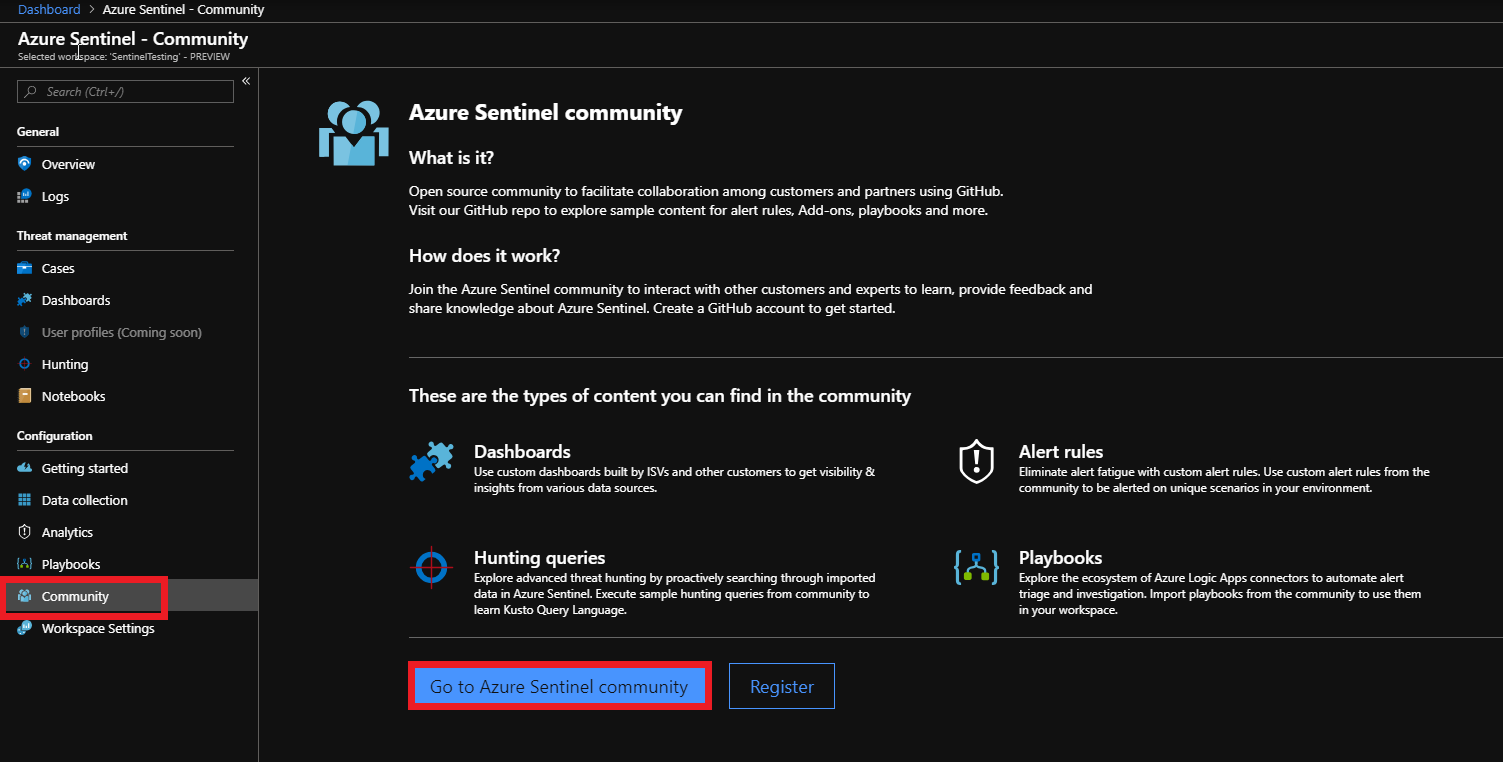Click the Hunting queries content heading
The height and width of the screenshot is (762, 1503).
[540, 558]
